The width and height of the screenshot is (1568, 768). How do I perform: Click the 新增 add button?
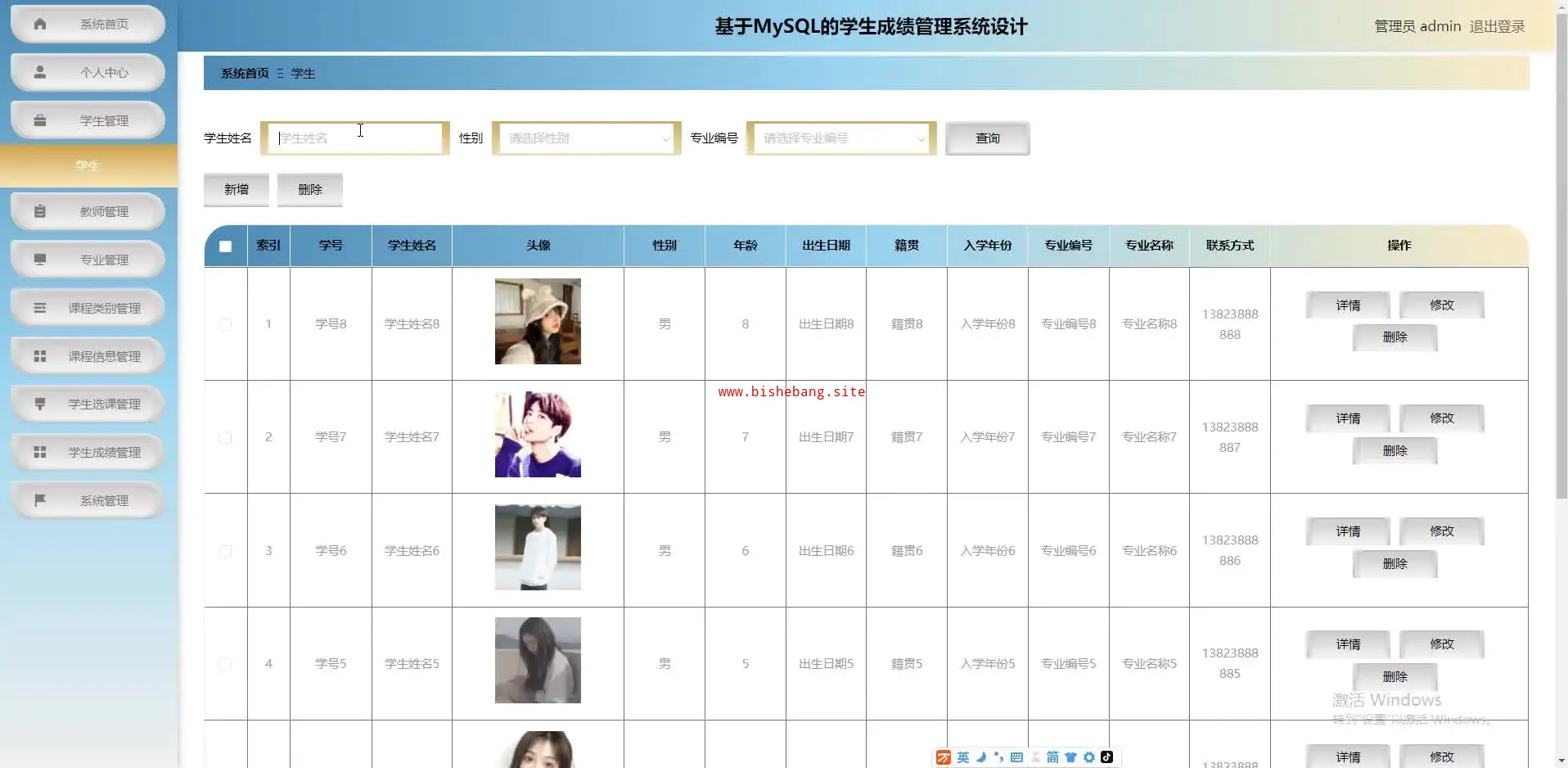[237, 189]
